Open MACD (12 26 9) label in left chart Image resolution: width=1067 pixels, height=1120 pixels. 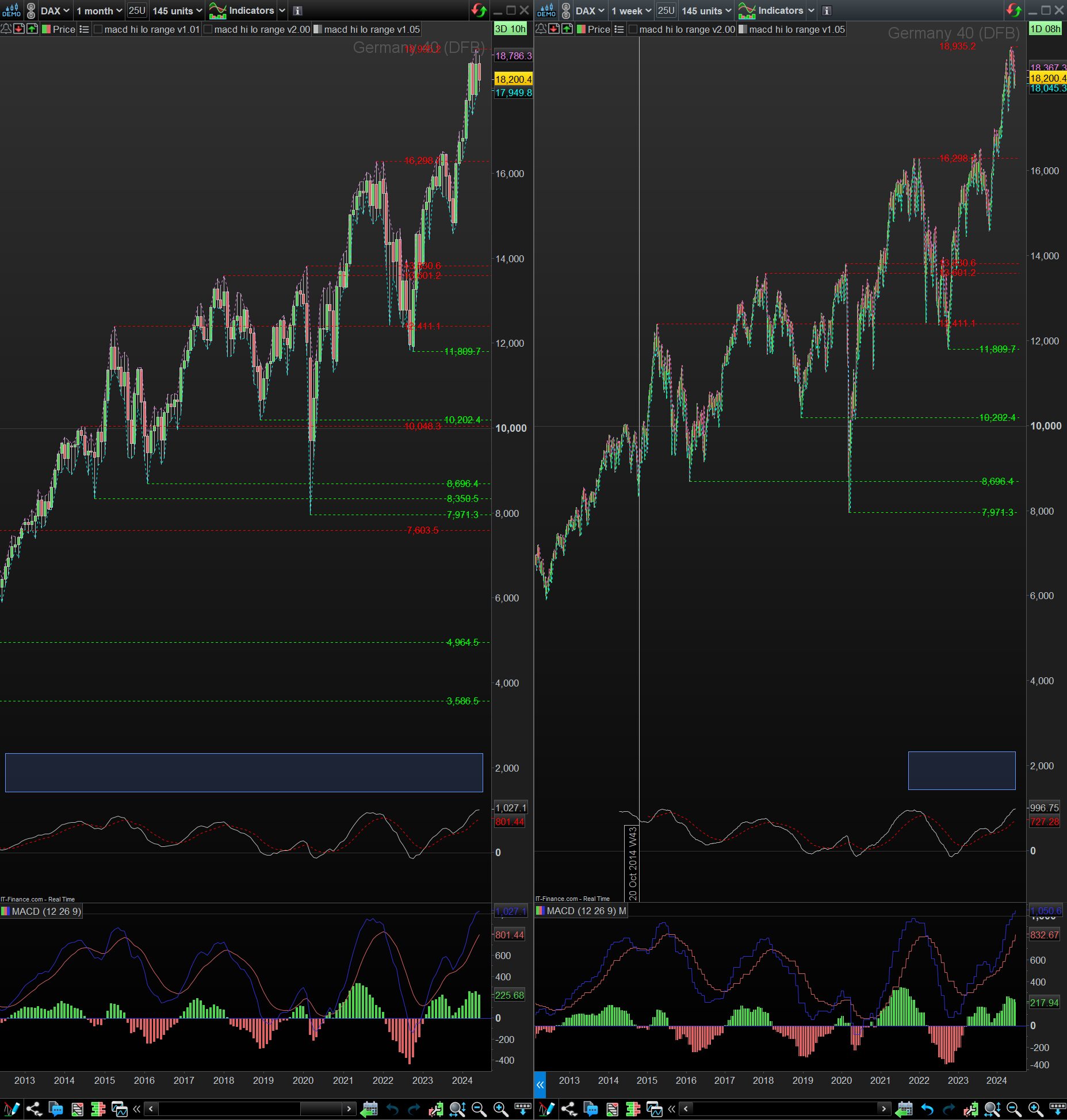tap(41, 911)
